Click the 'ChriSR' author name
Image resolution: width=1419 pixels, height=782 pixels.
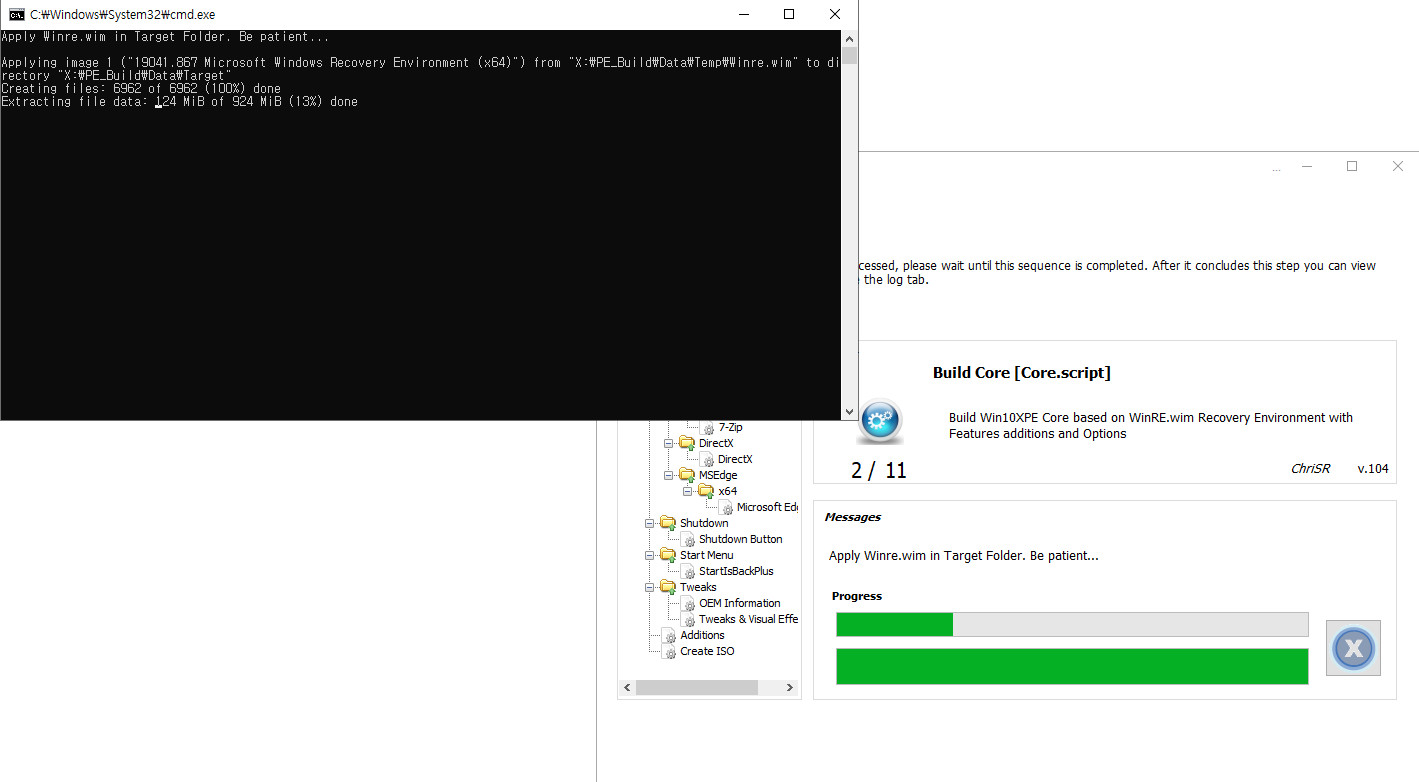click(x=1310, y=469)
